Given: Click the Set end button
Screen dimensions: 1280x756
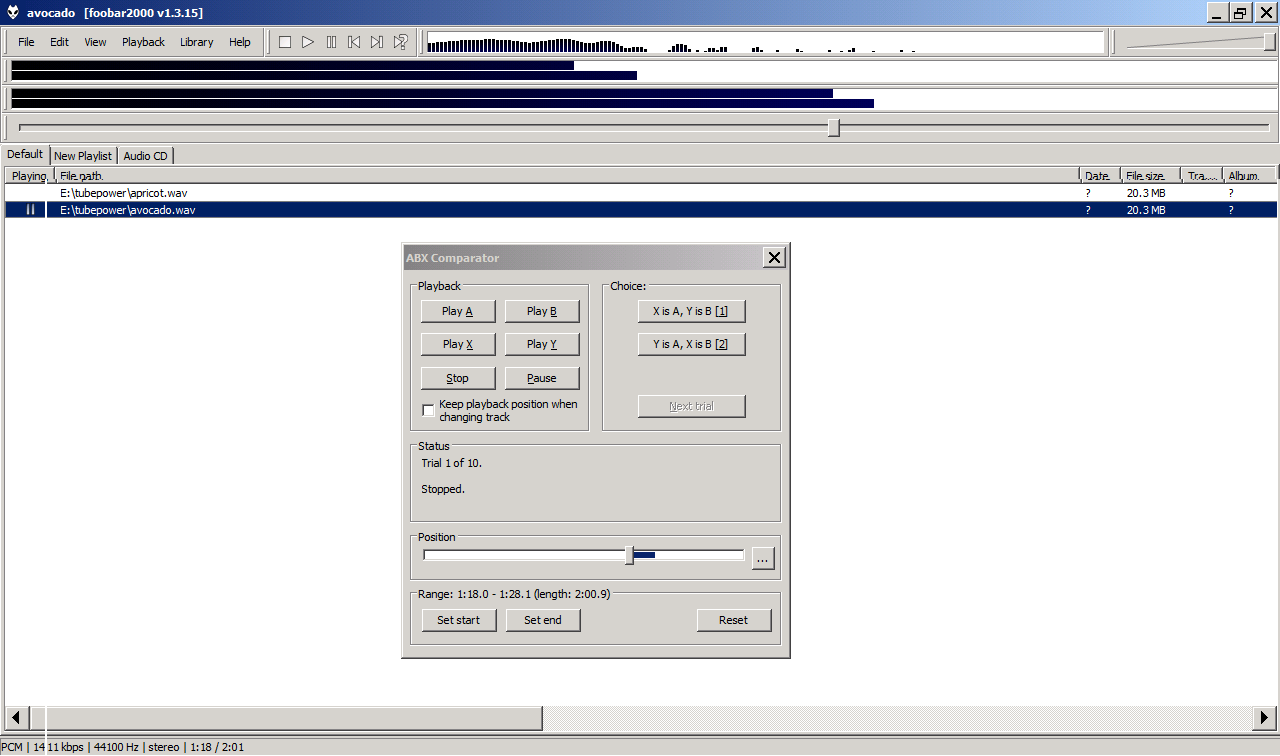Looking at the screenshot, I should pos(543,620).
